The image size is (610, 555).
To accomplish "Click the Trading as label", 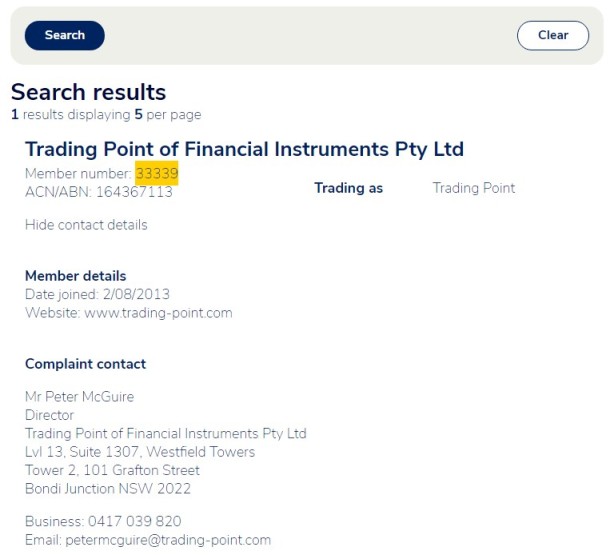I will coord(348,188).
